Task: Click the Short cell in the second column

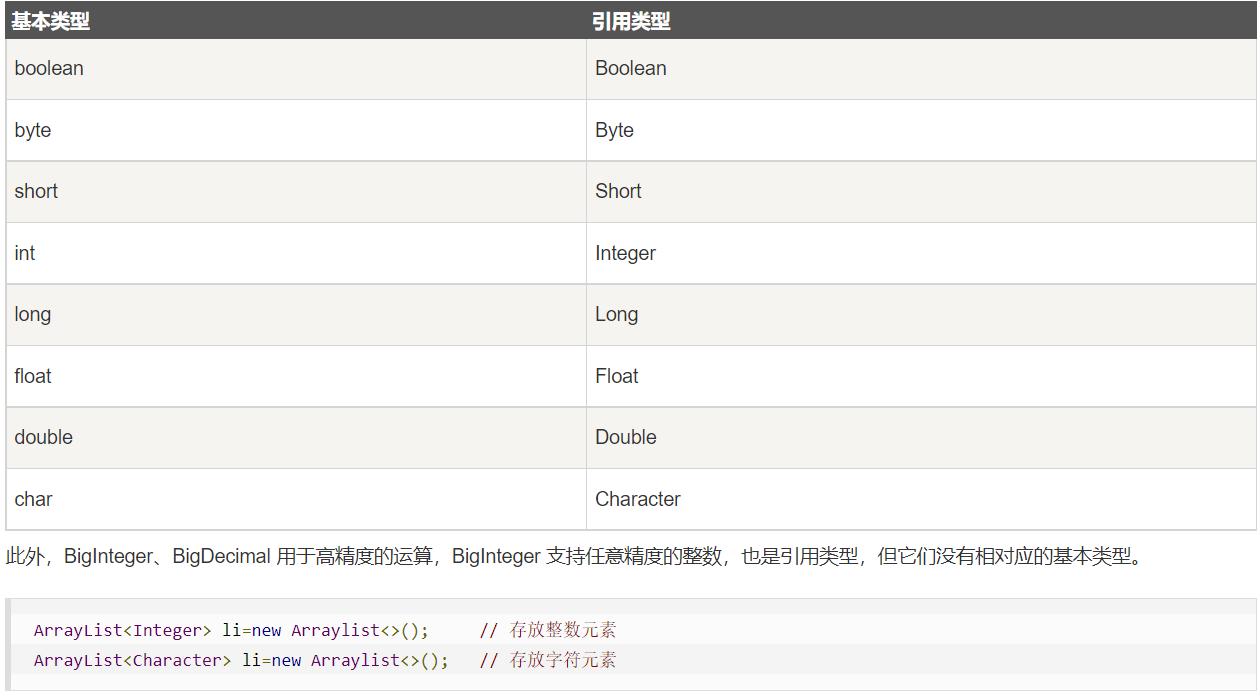Action: (618, 191)
